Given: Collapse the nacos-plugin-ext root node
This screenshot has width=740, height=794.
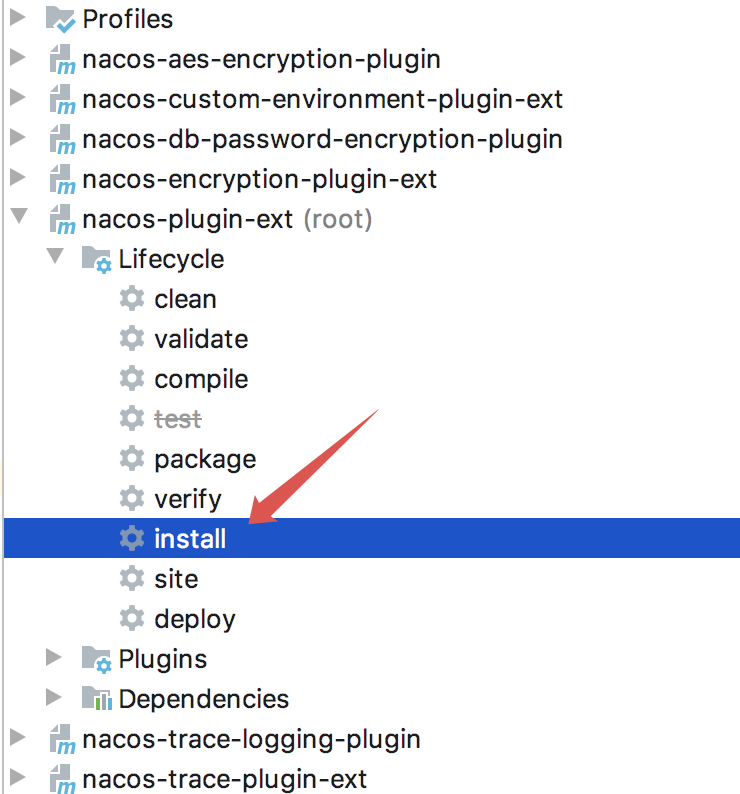Looking at the screenshot, I should click(17, 218).
